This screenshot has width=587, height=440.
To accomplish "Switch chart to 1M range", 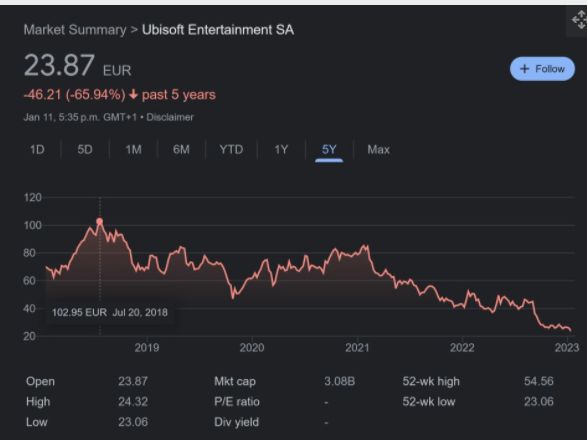I will (133, 150).
